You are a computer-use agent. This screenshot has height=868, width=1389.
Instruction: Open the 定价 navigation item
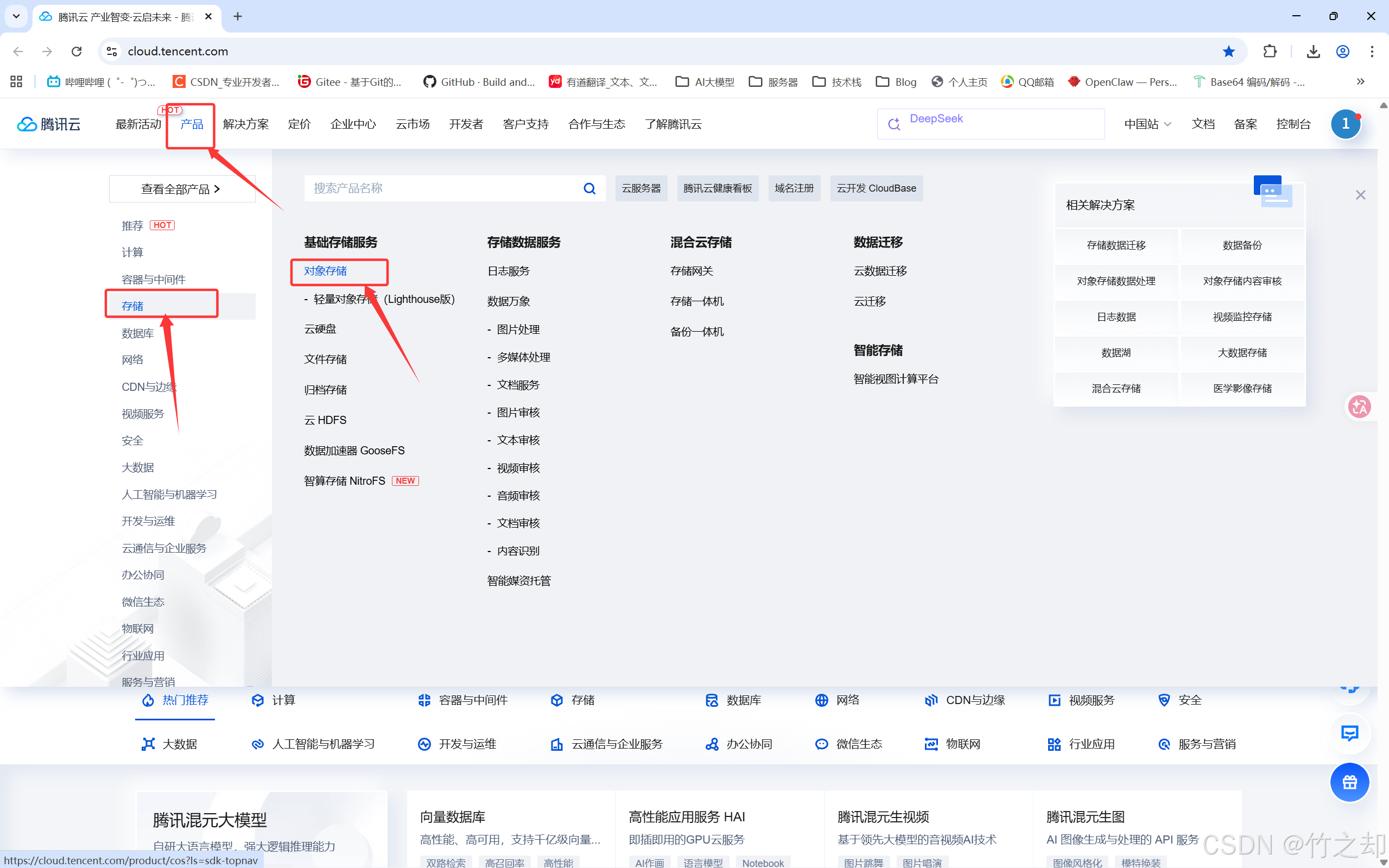pyautogui.click(x=299, y=124)
